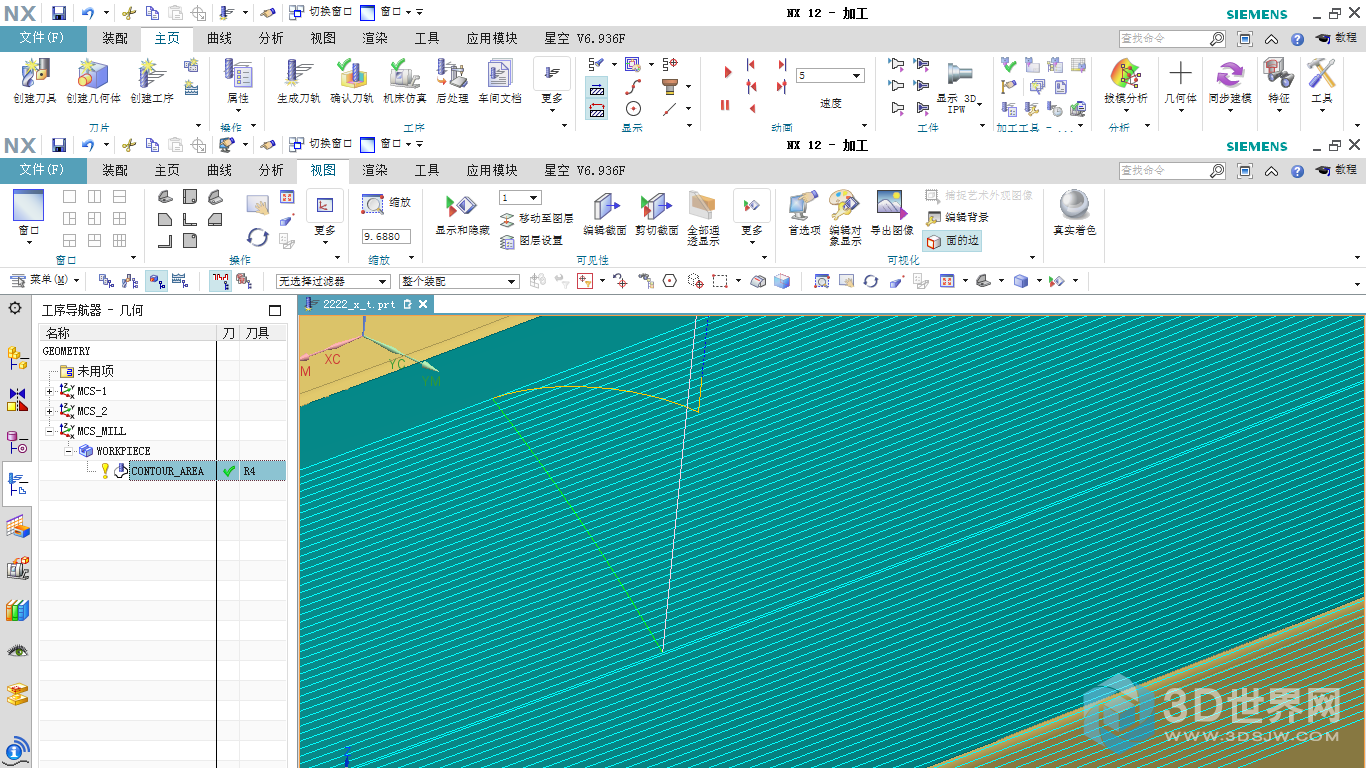Click the 创建刀具 (Create Tool) icon
The height and width of the screenshot is (768, 1366).
[x=35, y=74]
